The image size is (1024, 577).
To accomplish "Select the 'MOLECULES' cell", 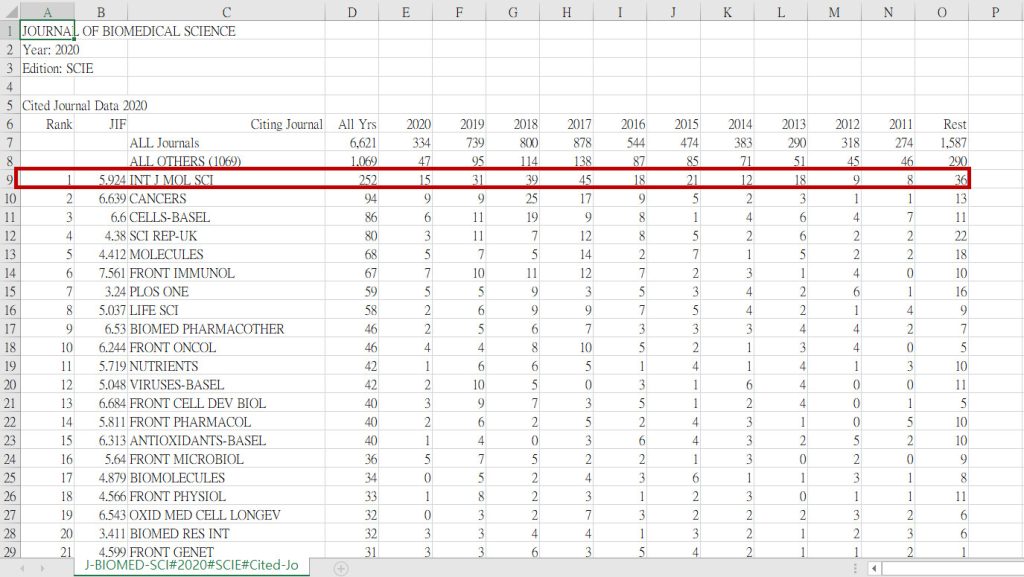I will pyautogui.click(x=226, y=254).
